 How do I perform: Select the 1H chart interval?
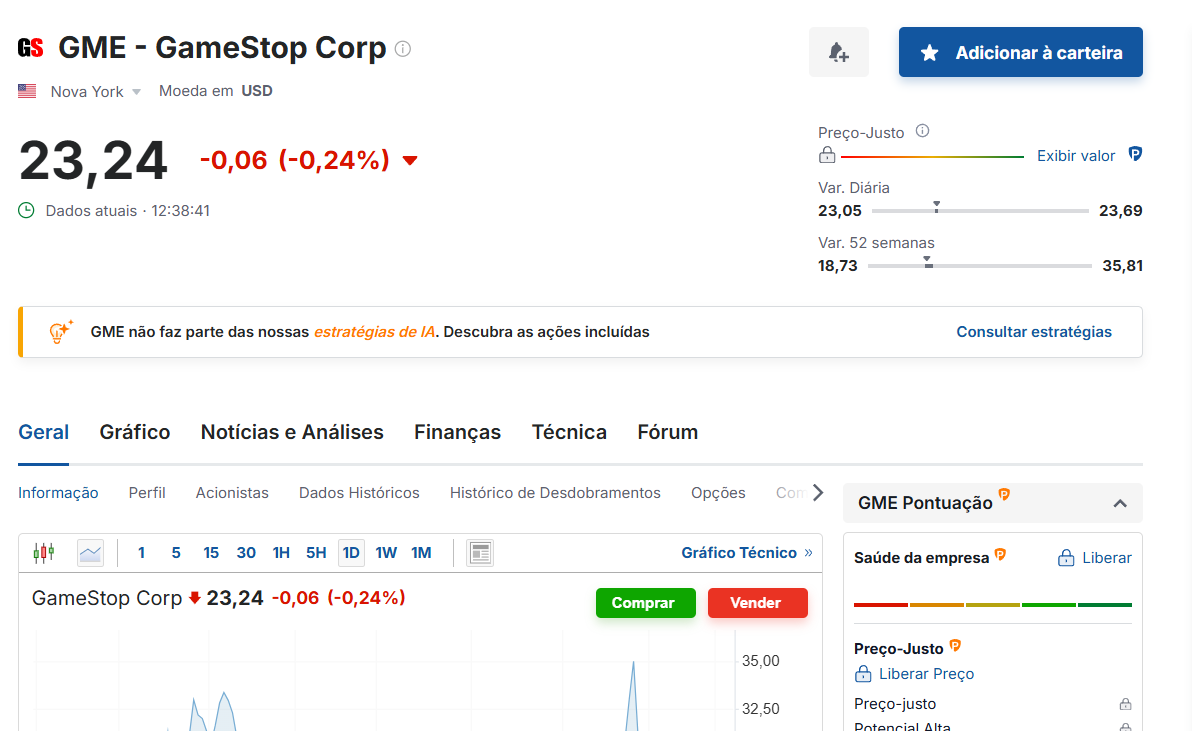pos(281,553)
